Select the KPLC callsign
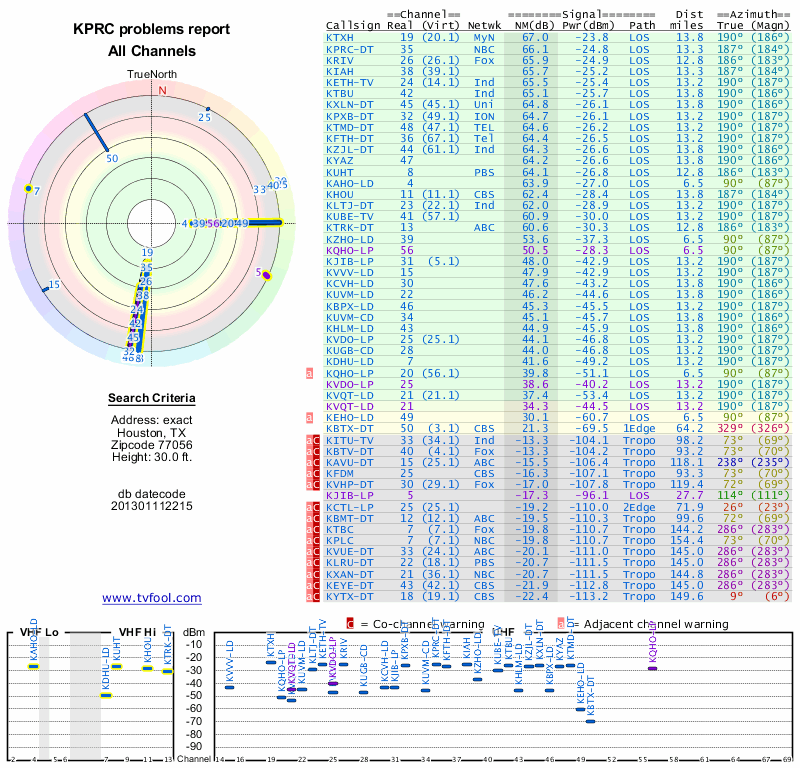Image resolution: width=800 pixels, height=768 pixels. [340, 540]
